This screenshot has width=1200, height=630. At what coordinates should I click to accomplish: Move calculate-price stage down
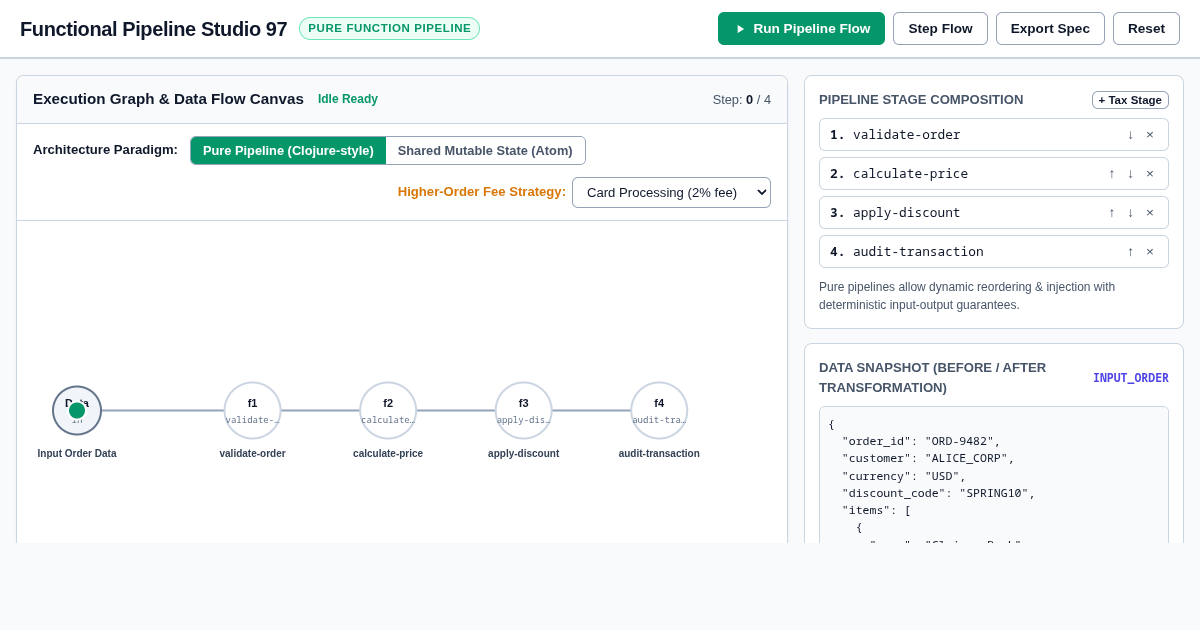1131,174
